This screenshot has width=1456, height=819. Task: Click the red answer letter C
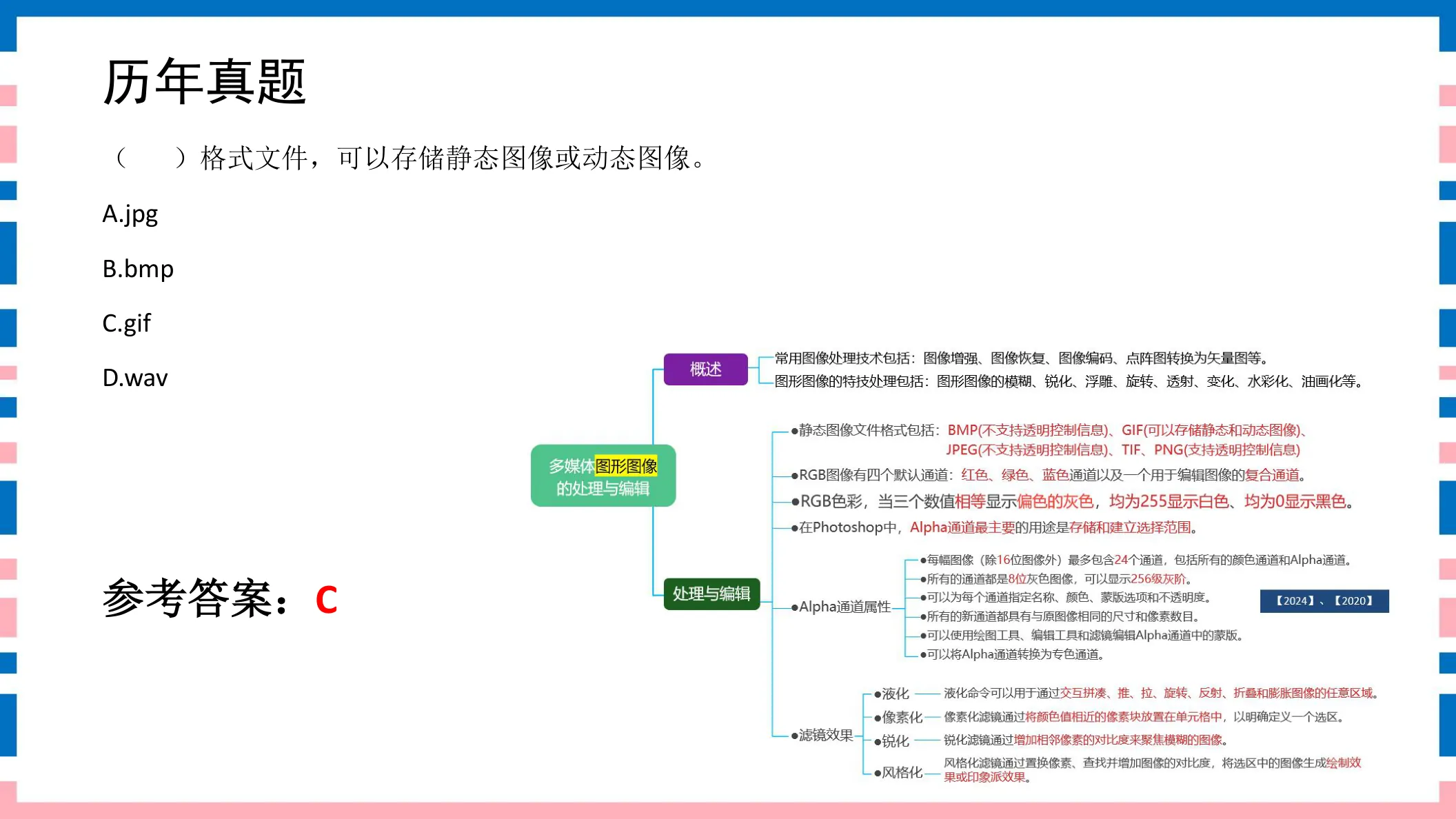tap(326, 599)
